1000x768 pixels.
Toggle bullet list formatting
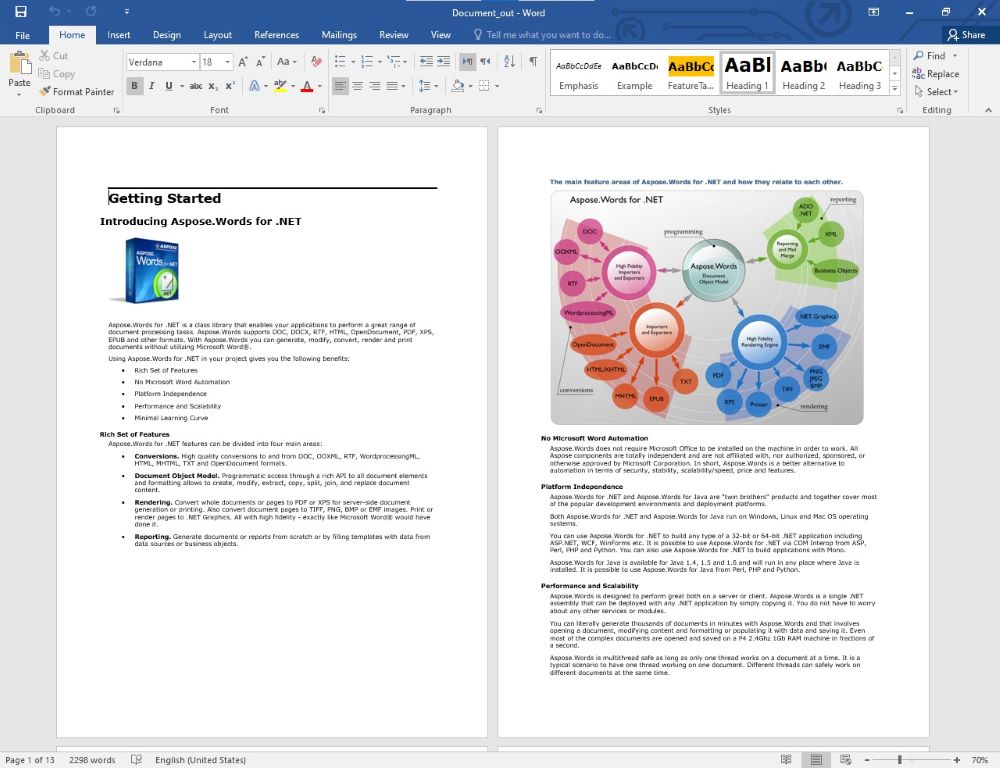pos(340,61)
